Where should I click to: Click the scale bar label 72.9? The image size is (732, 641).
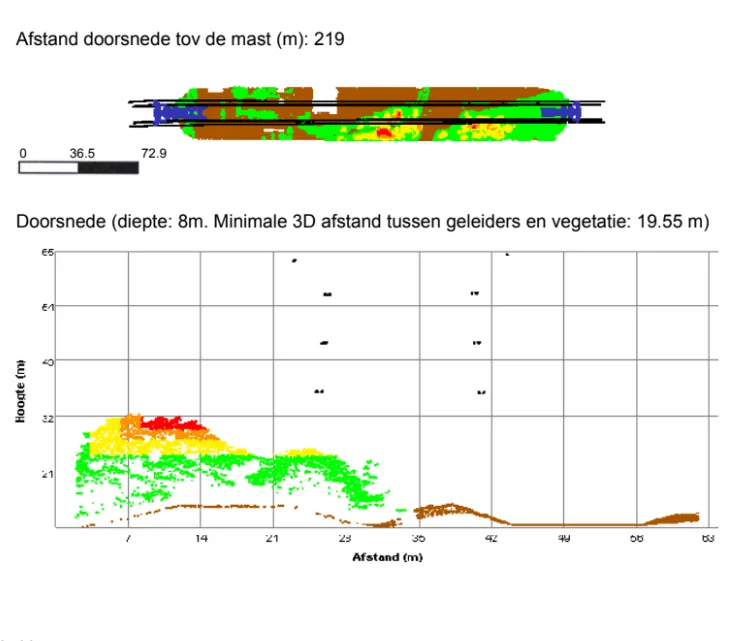(154, 153)
